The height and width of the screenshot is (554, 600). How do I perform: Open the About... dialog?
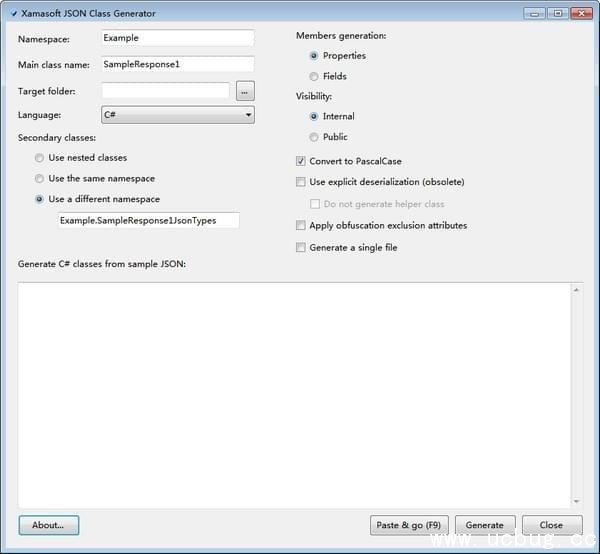click(x=48, y=525)
